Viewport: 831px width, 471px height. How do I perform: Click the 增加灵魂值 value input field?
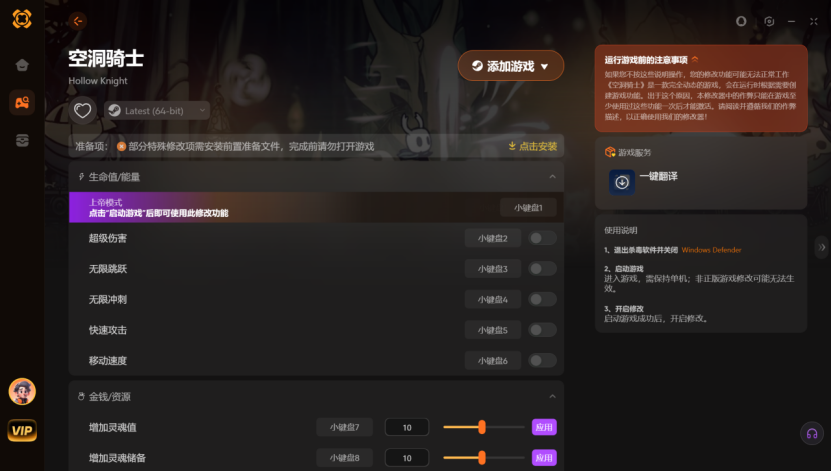(407, 427)
